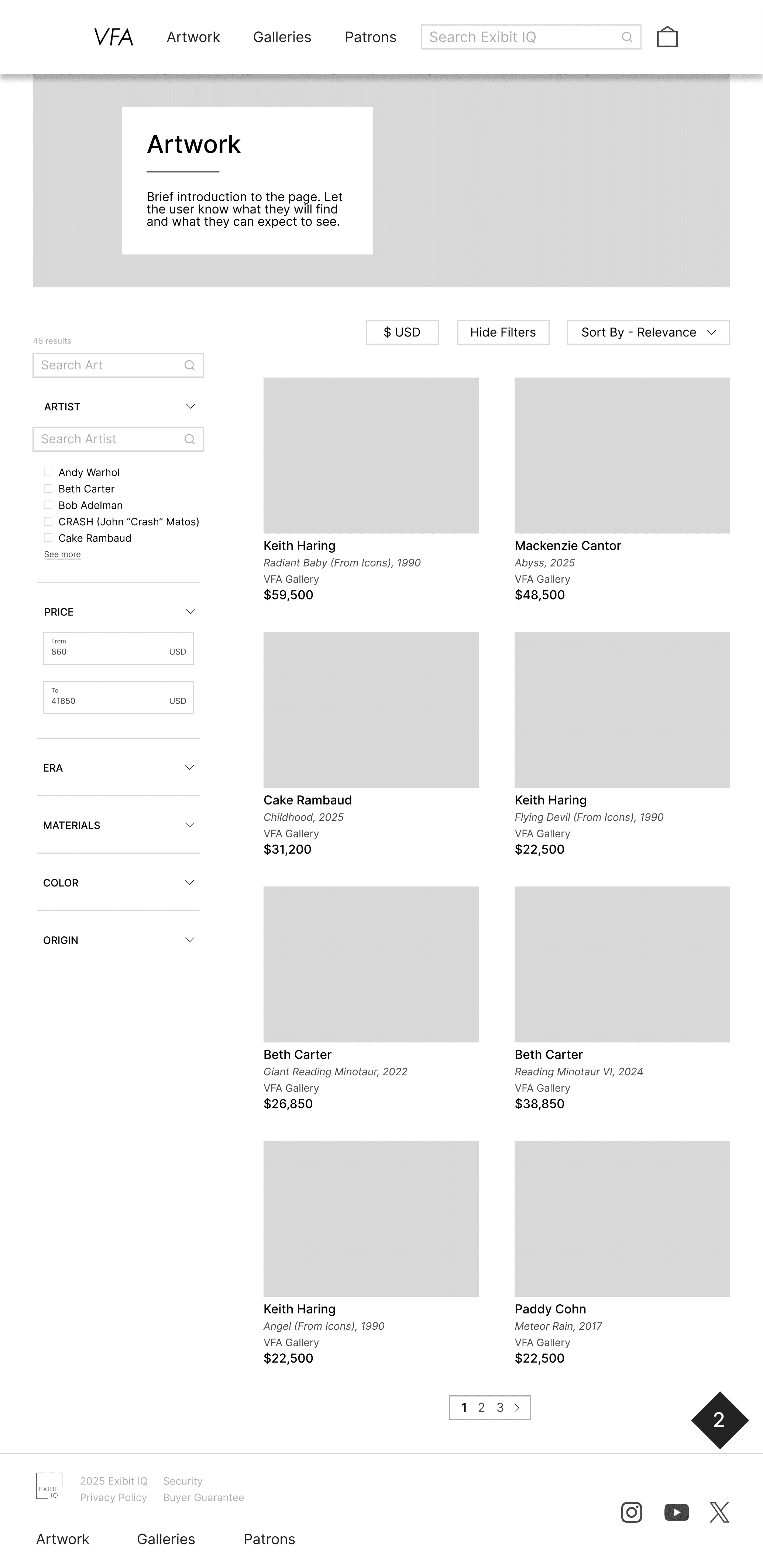Click the search icon in the Search Artist field
The height and width of the screenshot is (1568, 763).
(x=189, y=438)
